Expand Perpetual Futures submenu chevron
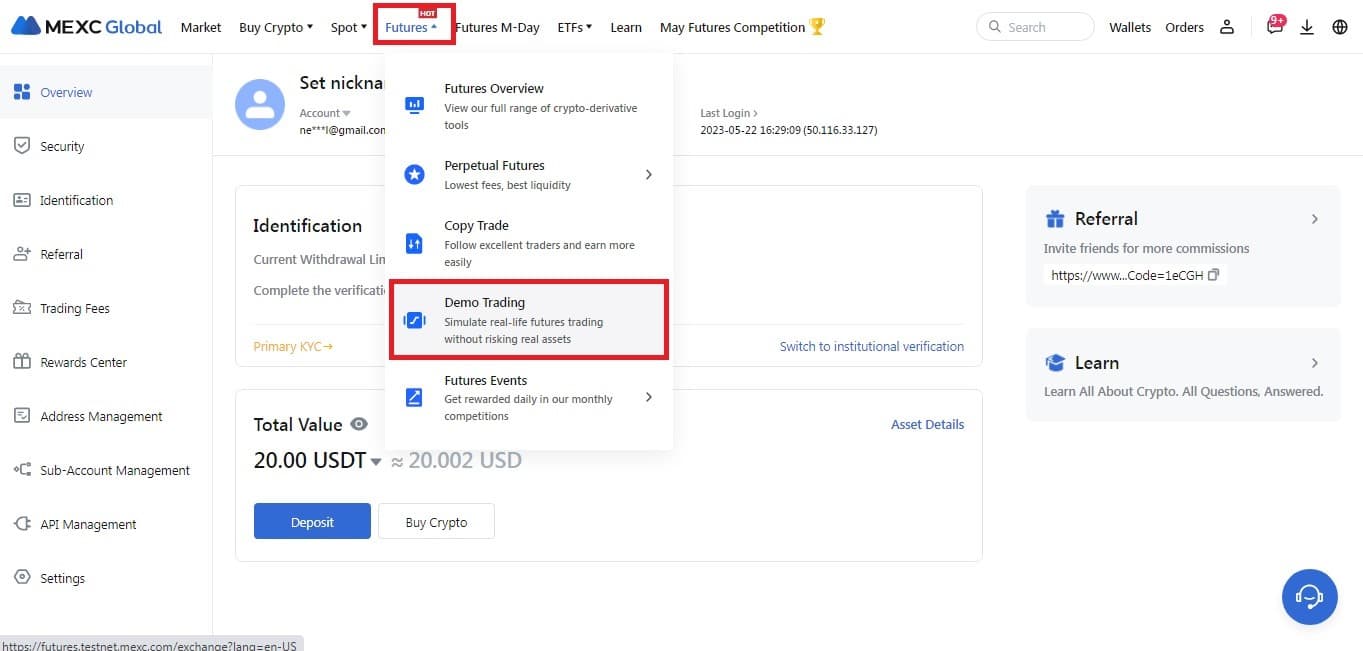Image resolution: width=1363 pixels, height=651 pixels. (x=648, y=175)
